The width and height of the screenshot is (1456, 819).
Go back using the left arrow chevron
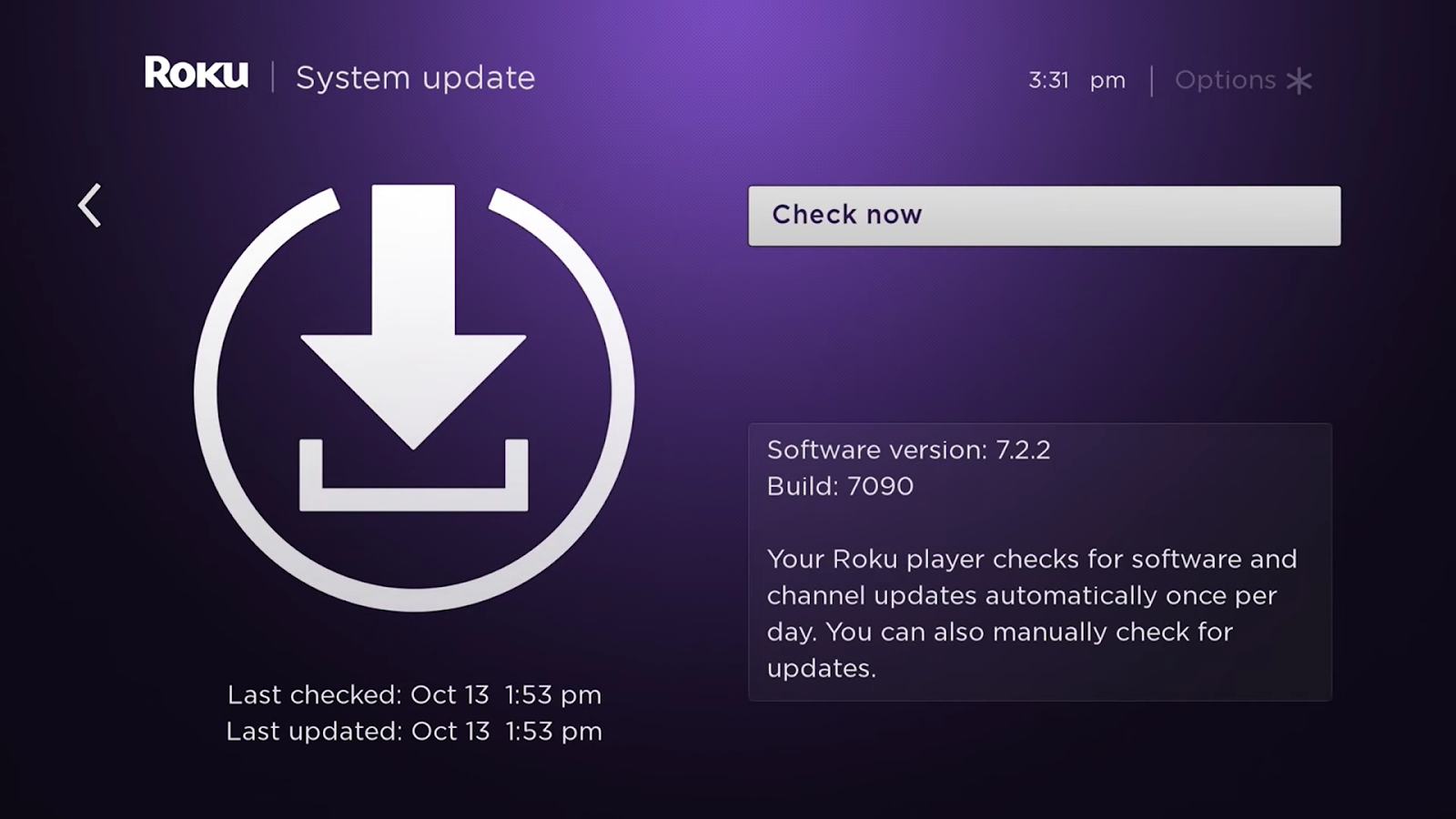(89, 206)
